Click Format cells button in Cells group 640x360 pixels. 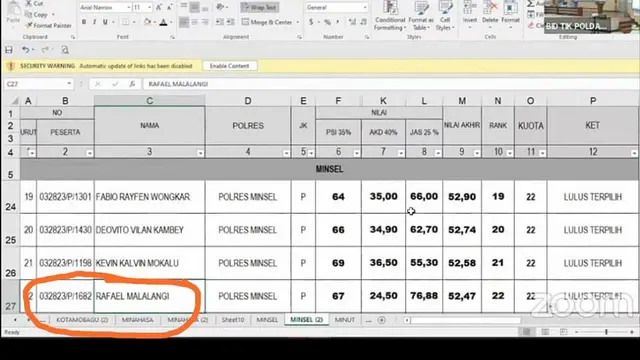coord(510,16)
